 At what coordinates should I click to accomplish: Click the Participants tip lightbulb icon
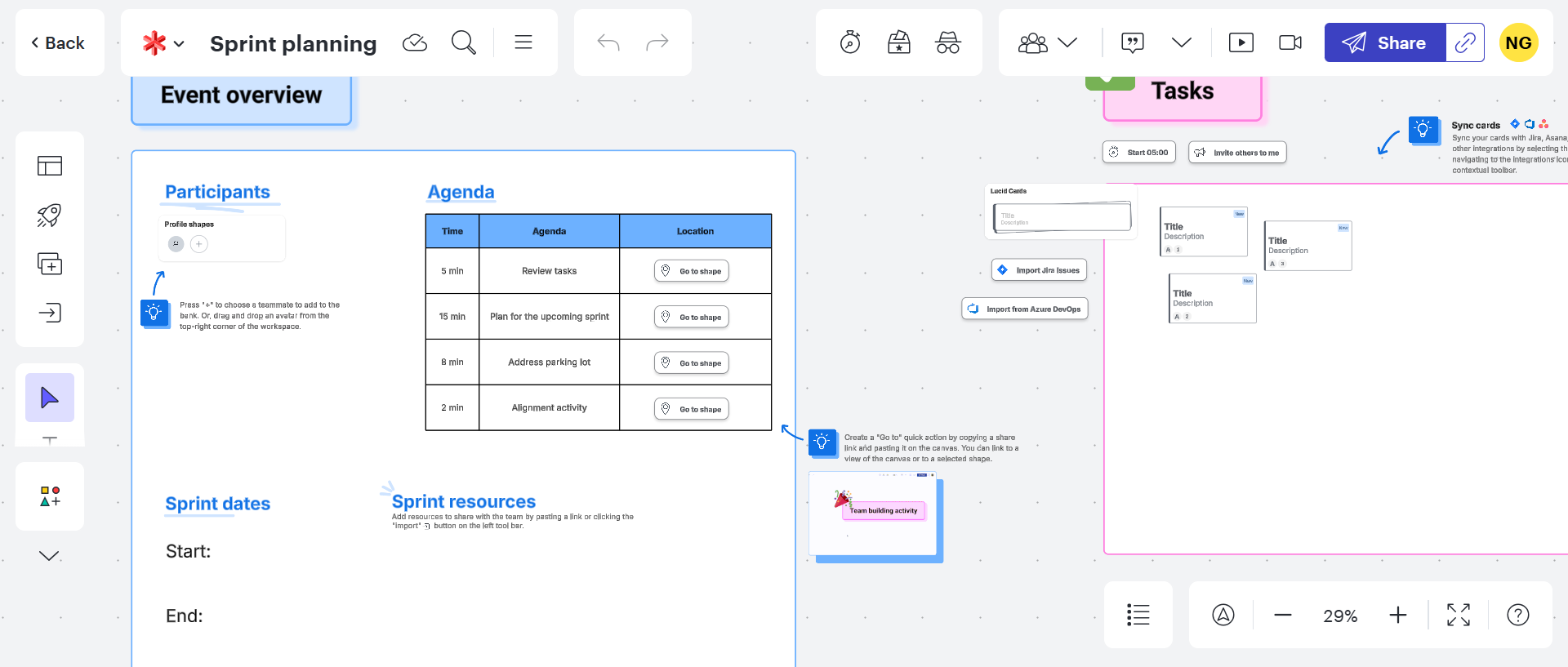tap(154, 313)
